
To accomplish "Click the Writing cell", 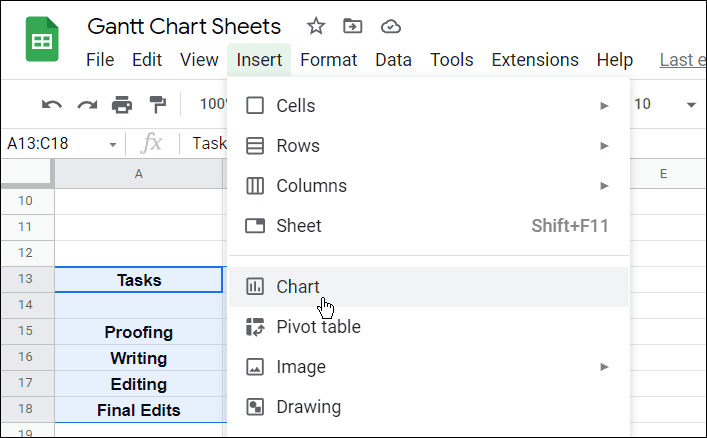I will [139, 358].
